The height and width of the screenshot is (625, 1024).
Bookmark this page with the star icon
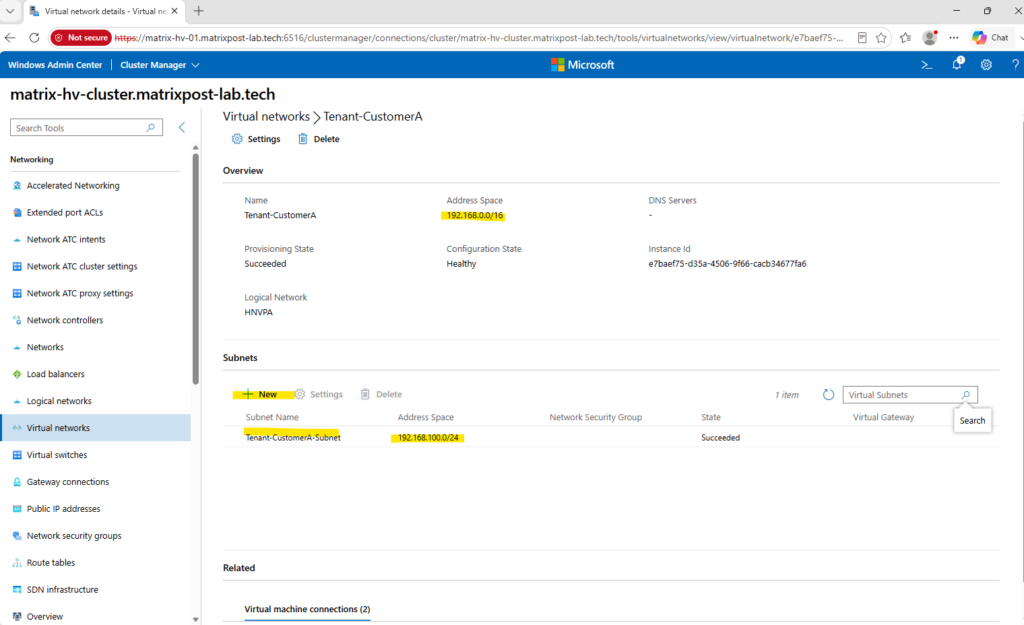pyautogui.click(x=881, y=38)
